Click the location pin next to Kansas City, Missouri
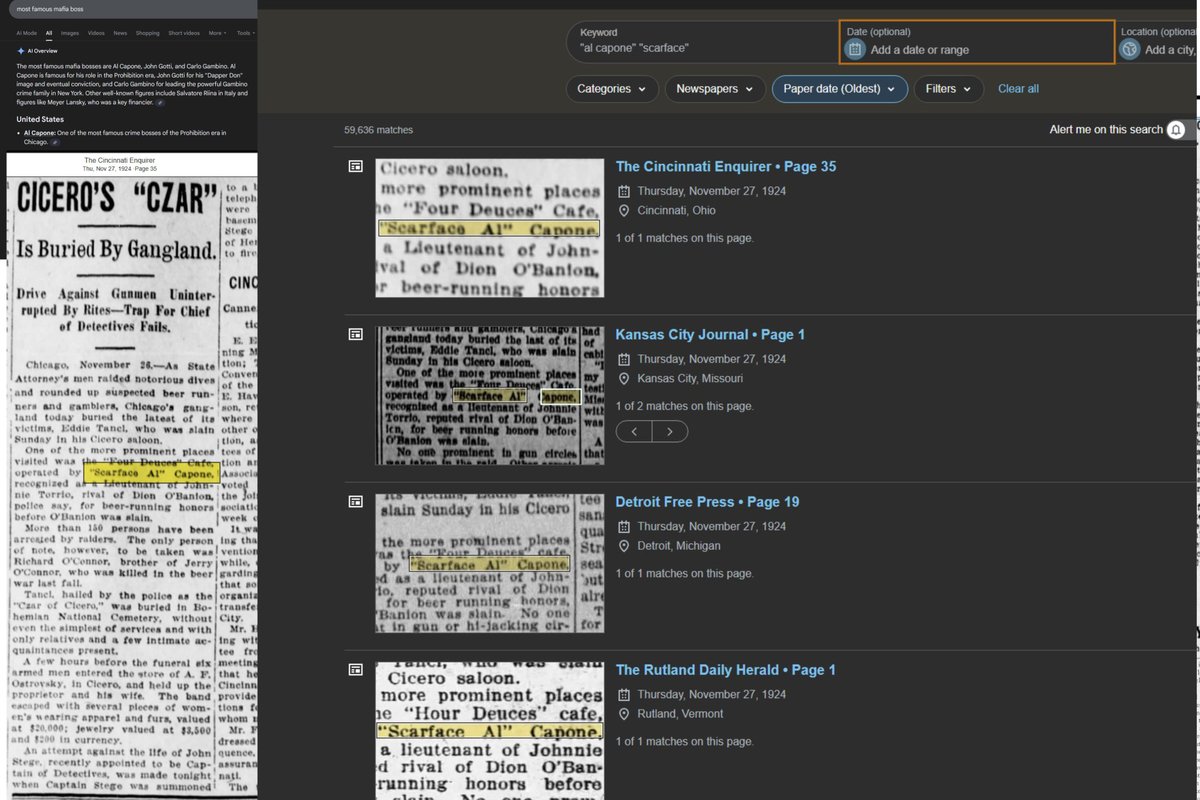1200x800 pixels. tap(624, 379)
